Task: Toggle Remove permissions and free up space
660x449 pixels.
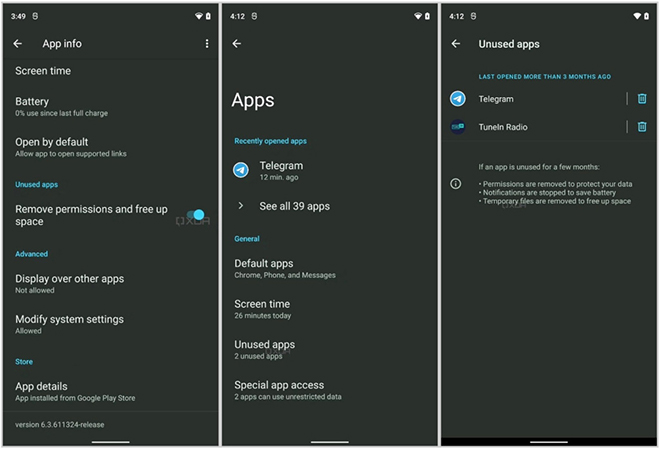Action: (x=196, y=216)
